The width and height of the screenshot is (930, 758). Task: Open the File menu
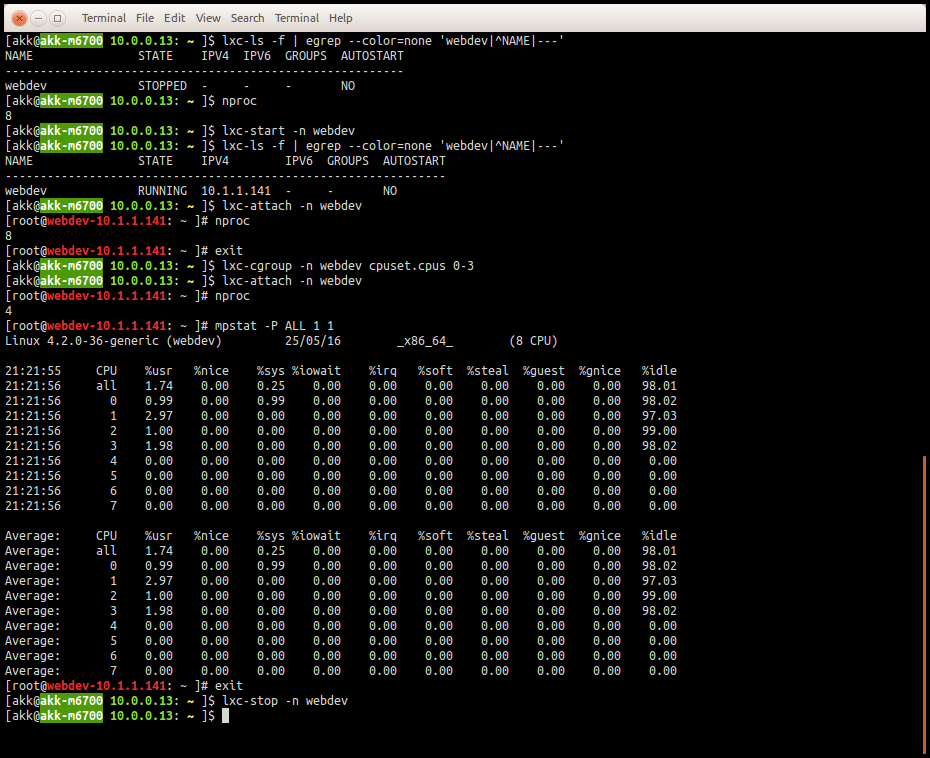tap(145, 18)
